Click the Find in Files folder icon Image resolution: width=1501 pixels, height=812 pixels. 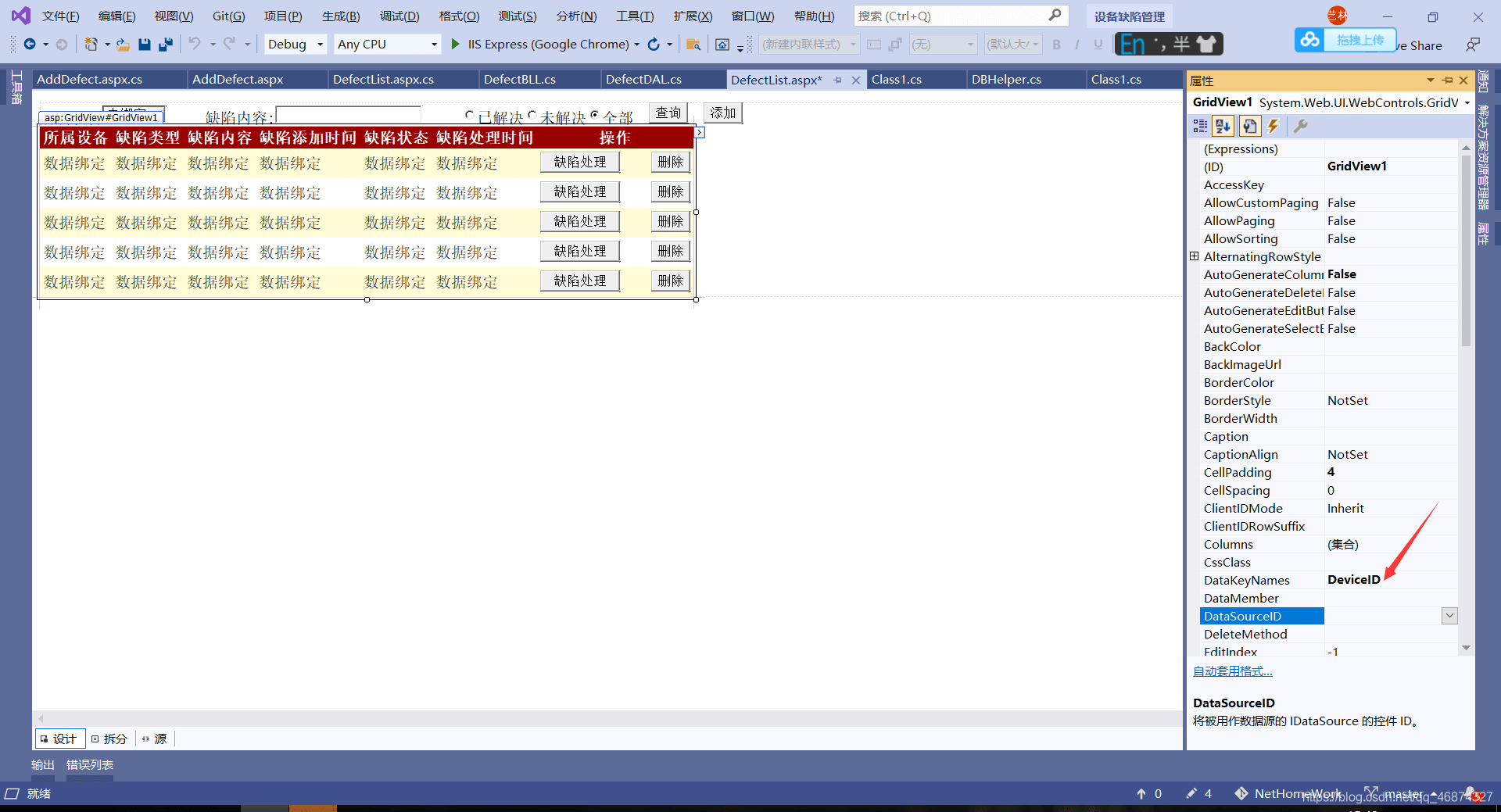tap(693, 45)
